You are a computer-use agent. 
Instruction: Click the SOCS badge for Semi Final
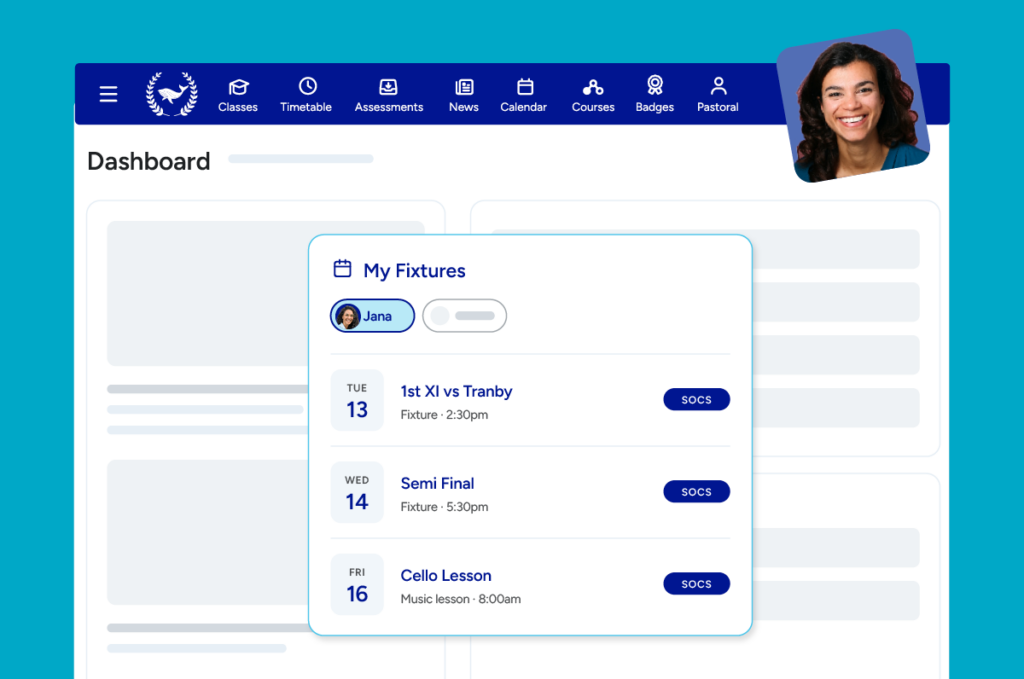tap(696, 492)
